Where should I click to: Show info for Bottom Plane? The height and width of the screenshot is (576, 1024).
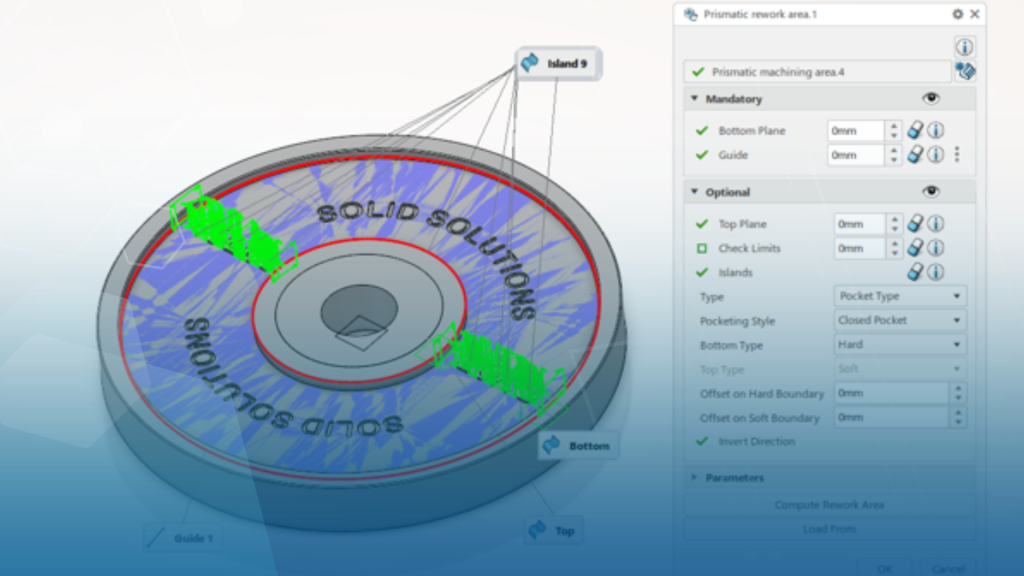pos(936,130)
